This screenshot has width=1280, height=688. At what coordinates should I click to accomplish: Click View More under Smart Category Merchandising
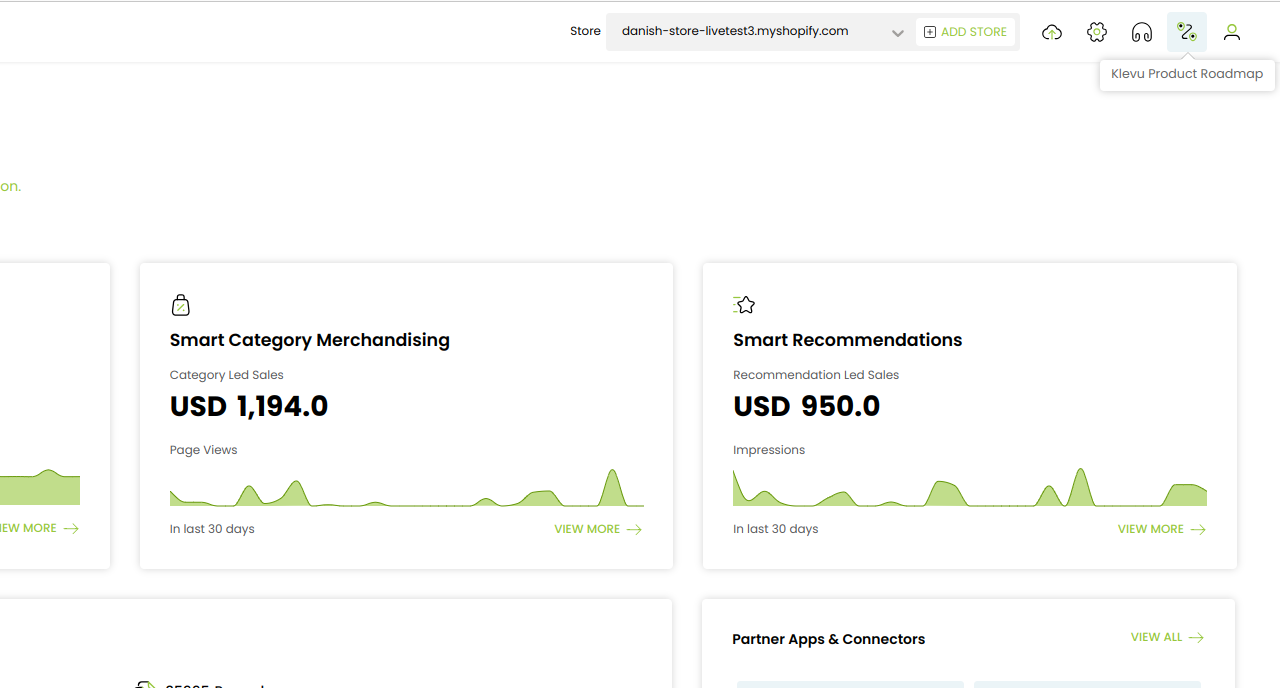[x=598, y=529]
